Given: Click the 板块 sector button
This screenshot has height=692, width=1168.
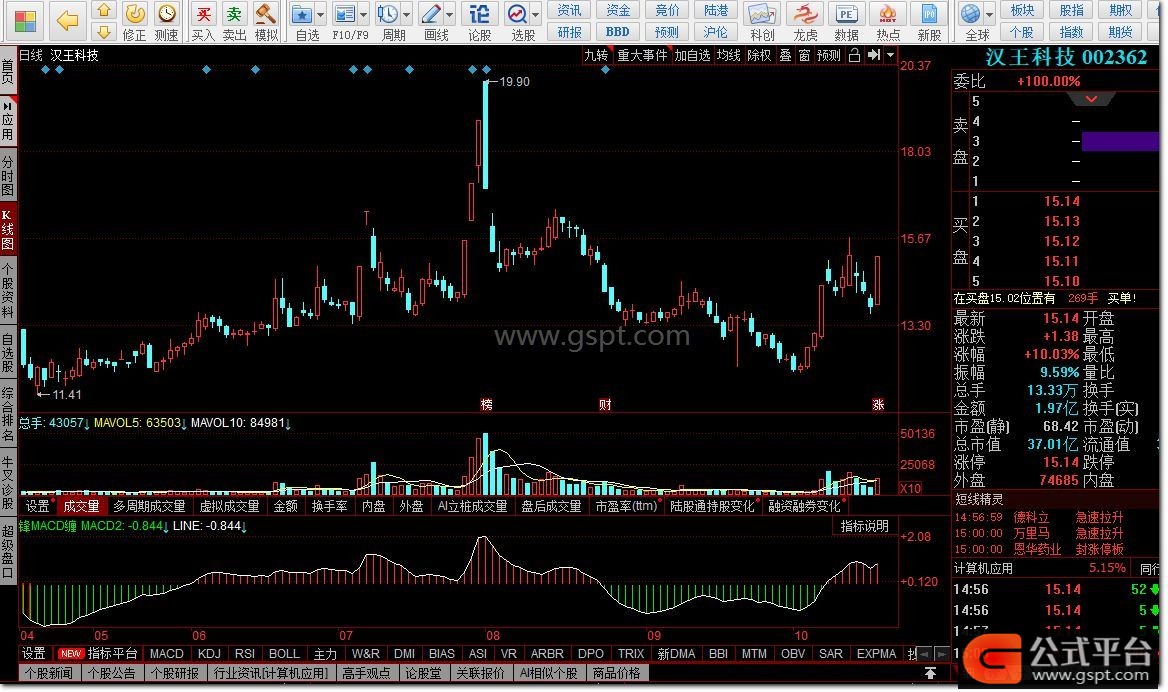Looking at the screenshot, I should (x=1022, y=10).
